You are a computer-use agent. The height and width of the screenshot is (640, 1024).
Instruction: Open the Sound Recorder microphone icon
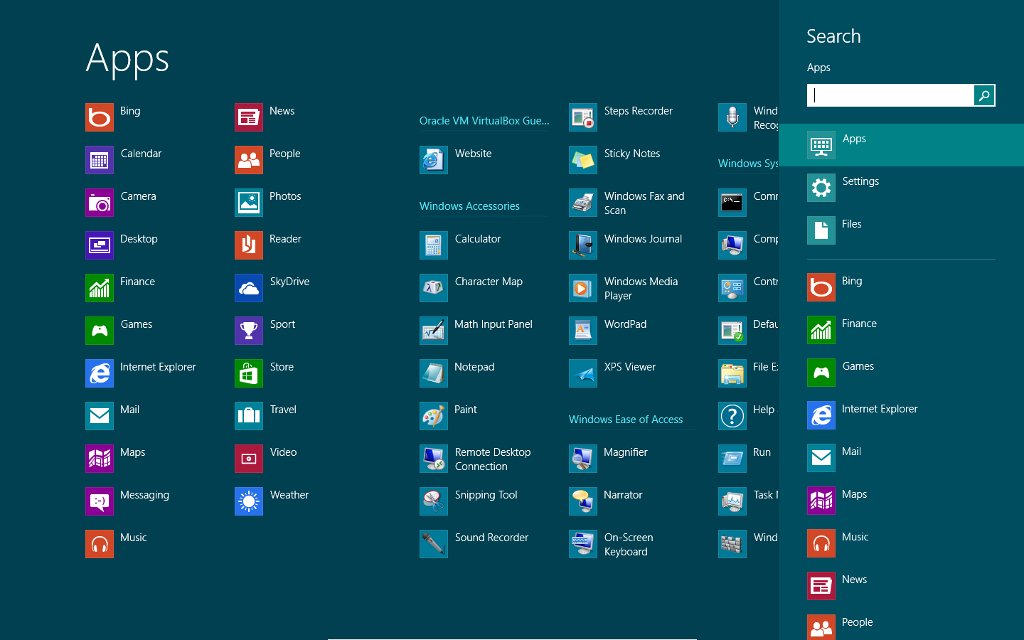[434, 544]
